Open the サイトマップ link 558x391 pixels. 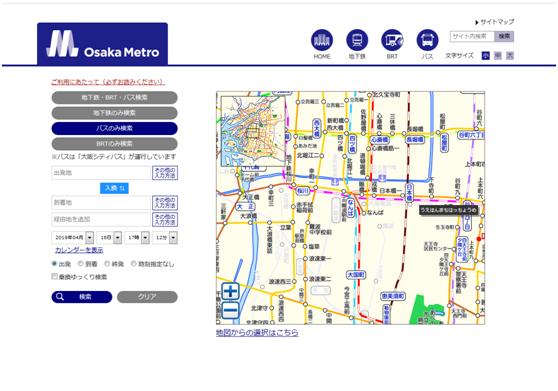click(x=495, y=22)
